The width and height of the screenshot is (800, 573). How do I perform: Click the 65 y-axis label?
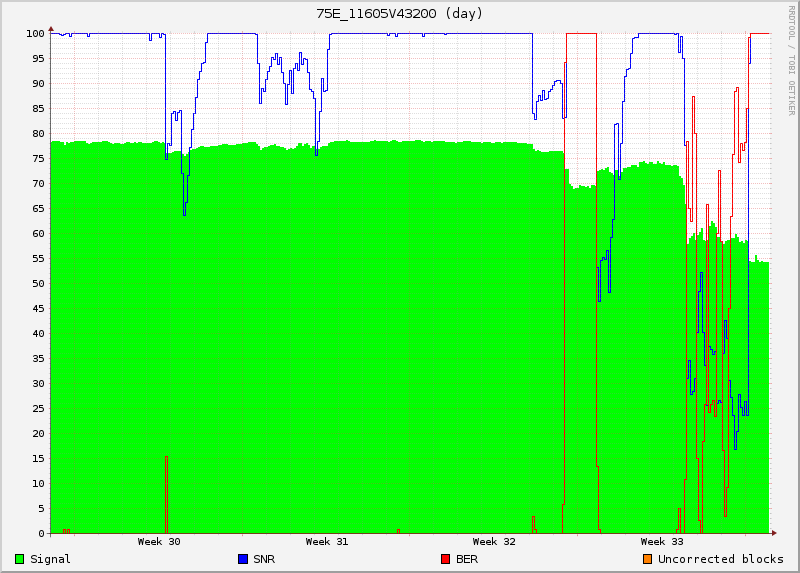[38, 209]
